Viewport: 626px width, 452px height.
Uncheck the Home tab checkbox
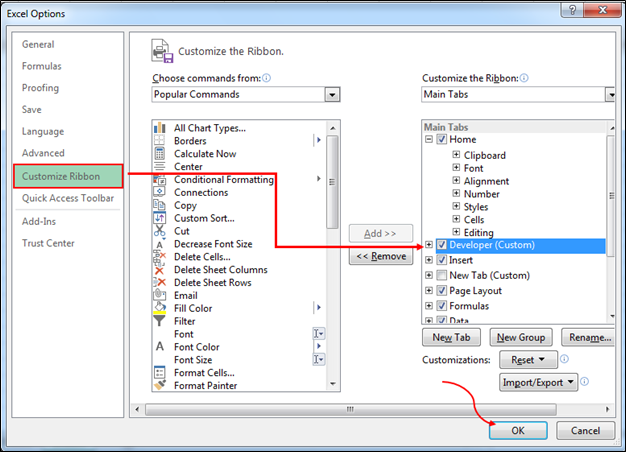441,139
